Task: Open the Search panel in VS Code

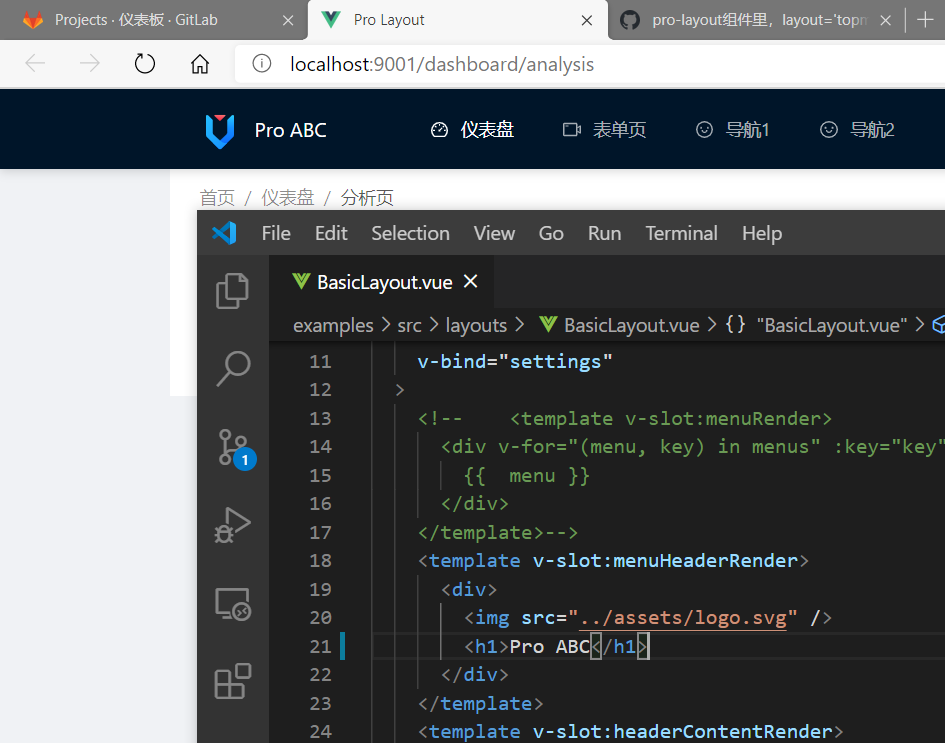Action: click(x=232, y=368)
